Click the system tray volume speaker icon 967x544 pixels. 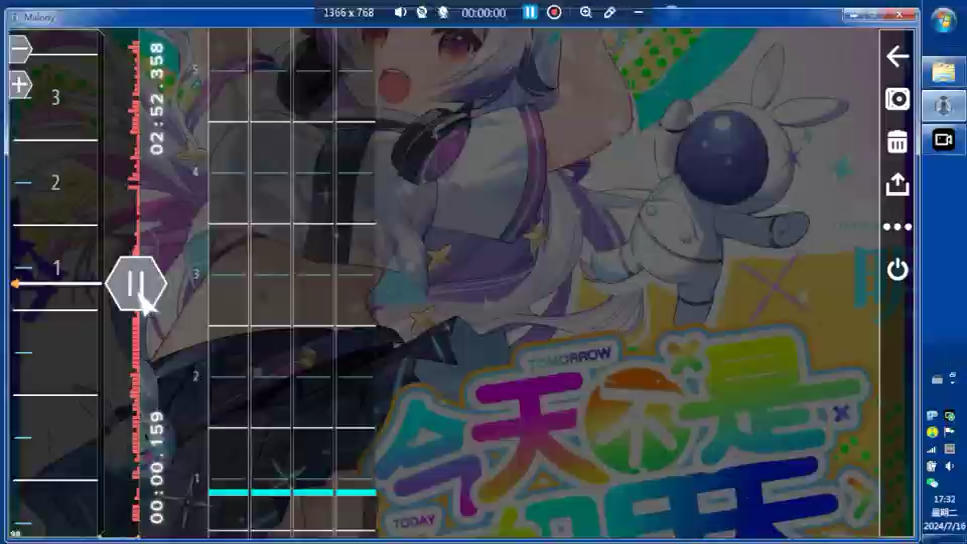pyautogui.click(x=950, y=466)
